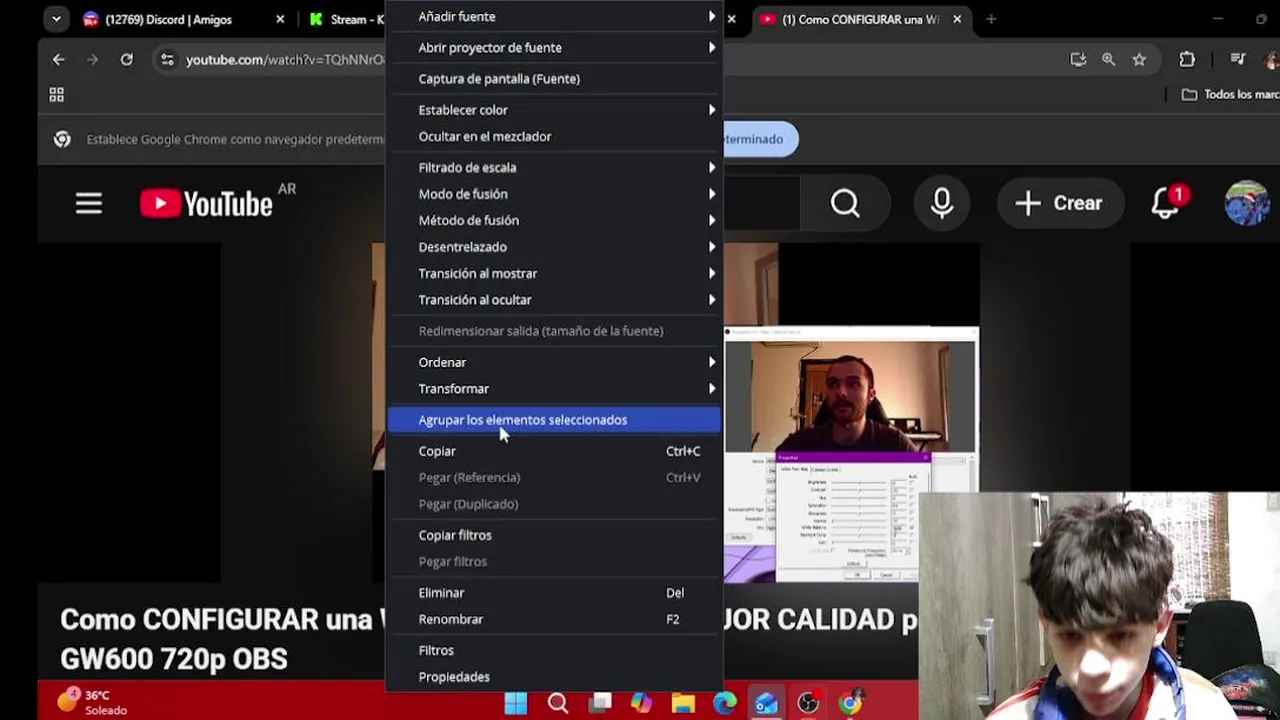Open Windows taskbar search

pyautogui.click(x=558, y=704)
